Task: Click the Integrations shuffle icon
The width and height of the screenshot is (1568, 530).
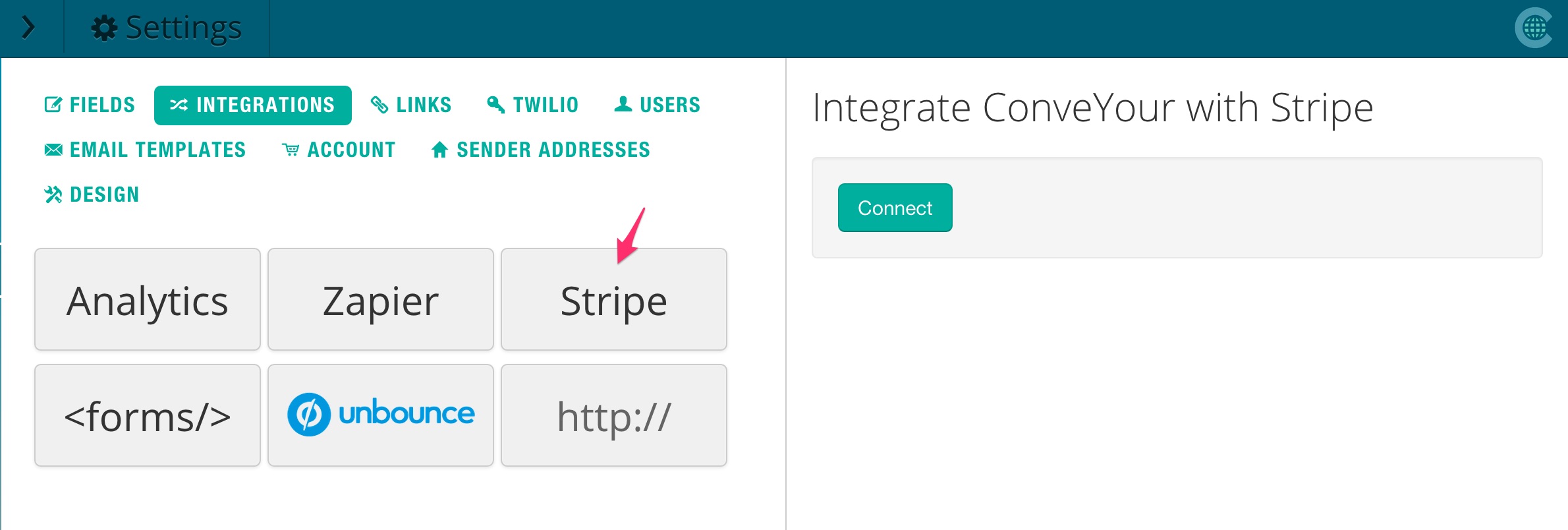Action: pos(179,105)
